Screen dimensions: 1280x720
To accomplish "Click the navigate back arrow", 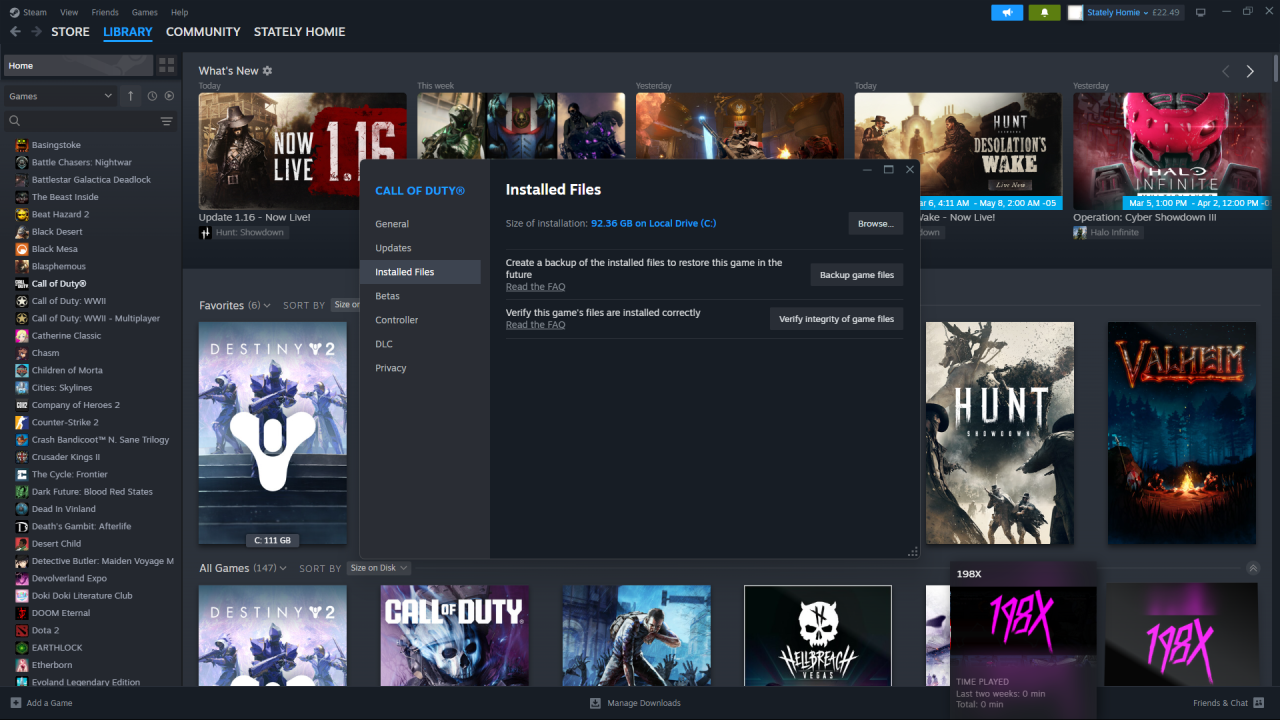I will tap(15, 32).
